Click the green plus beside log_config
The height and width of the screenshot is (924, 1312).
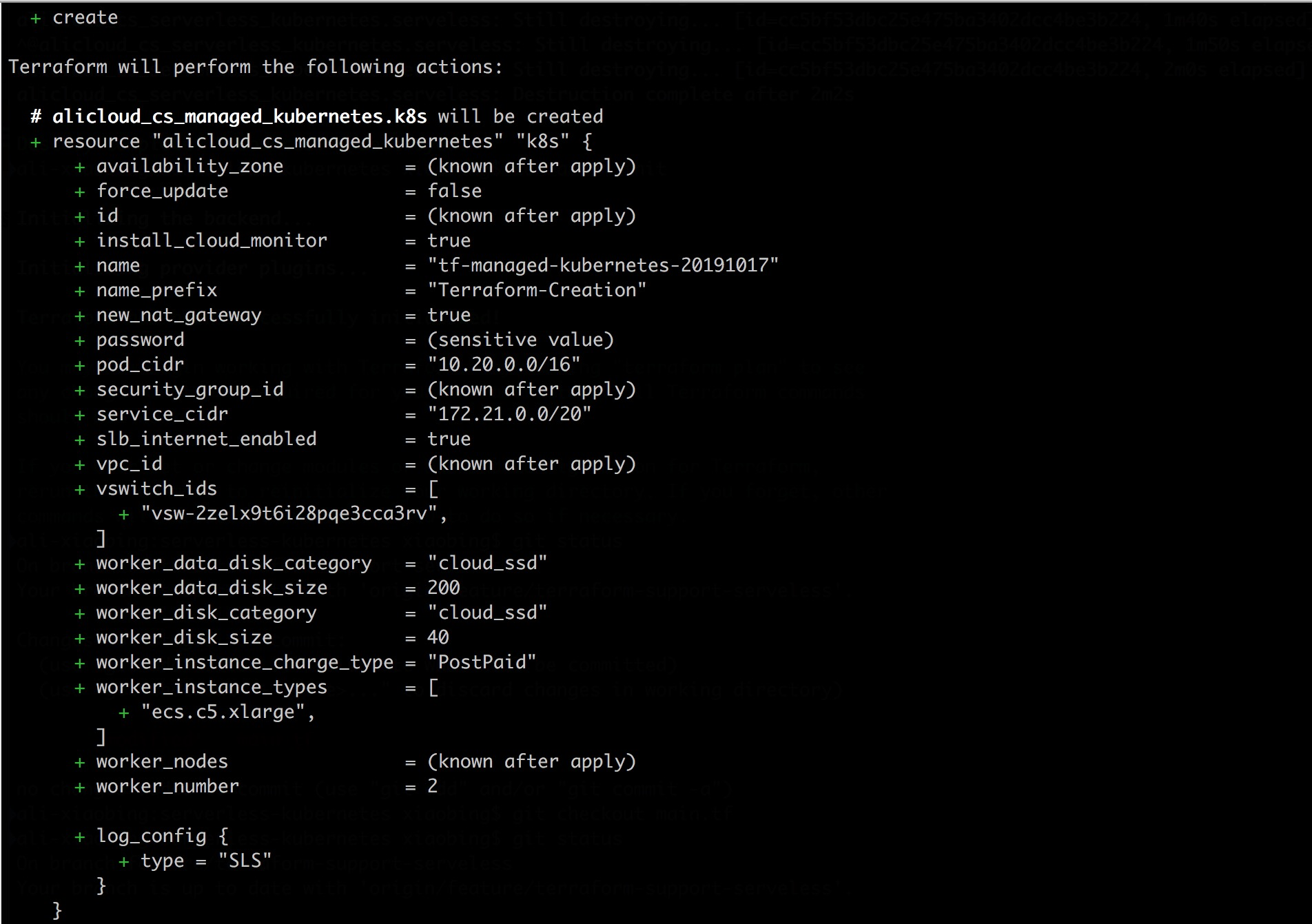tap(80, 836)
